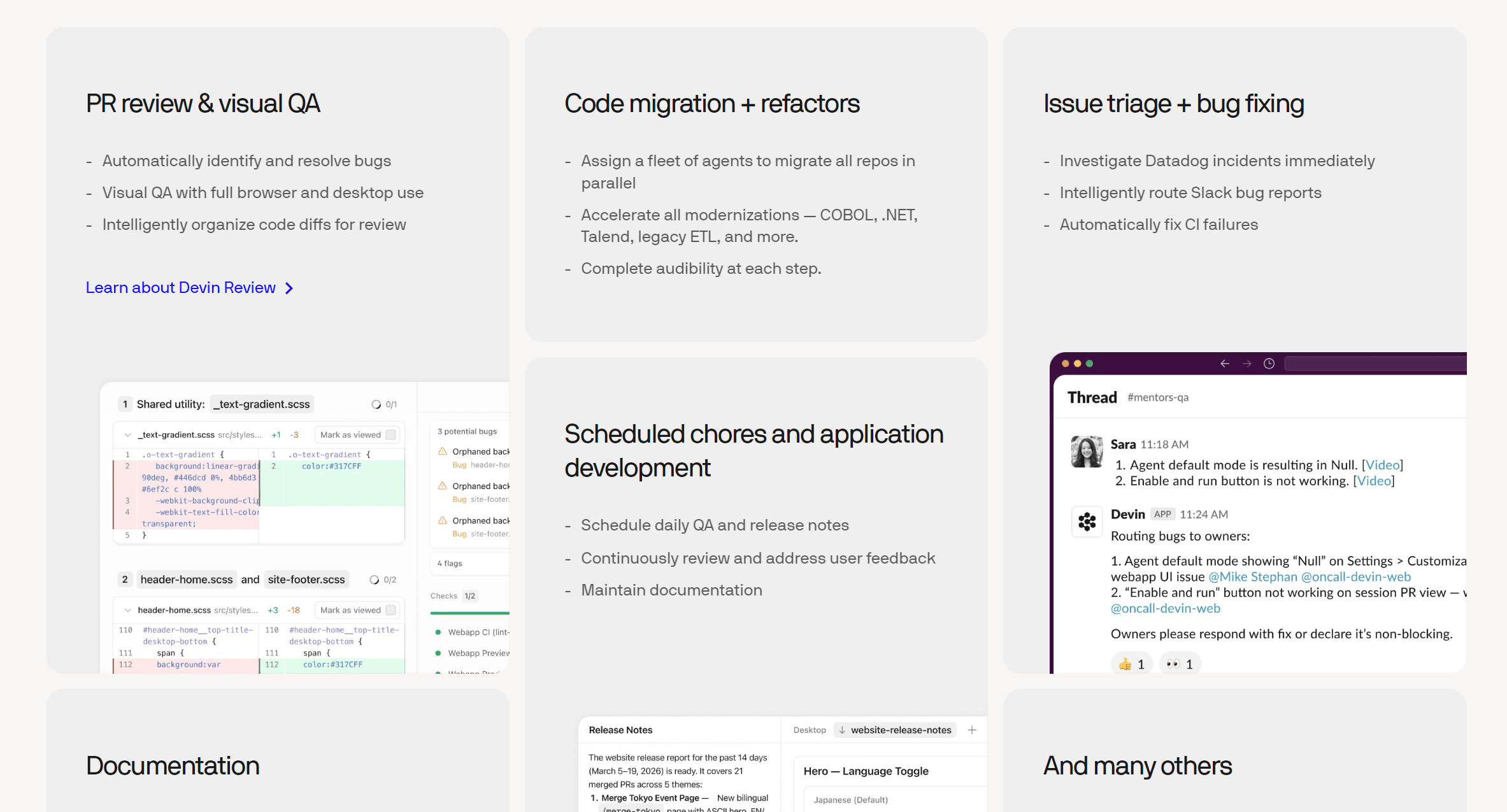
Task: Select the Desktop tab
Action: point(810,730)
